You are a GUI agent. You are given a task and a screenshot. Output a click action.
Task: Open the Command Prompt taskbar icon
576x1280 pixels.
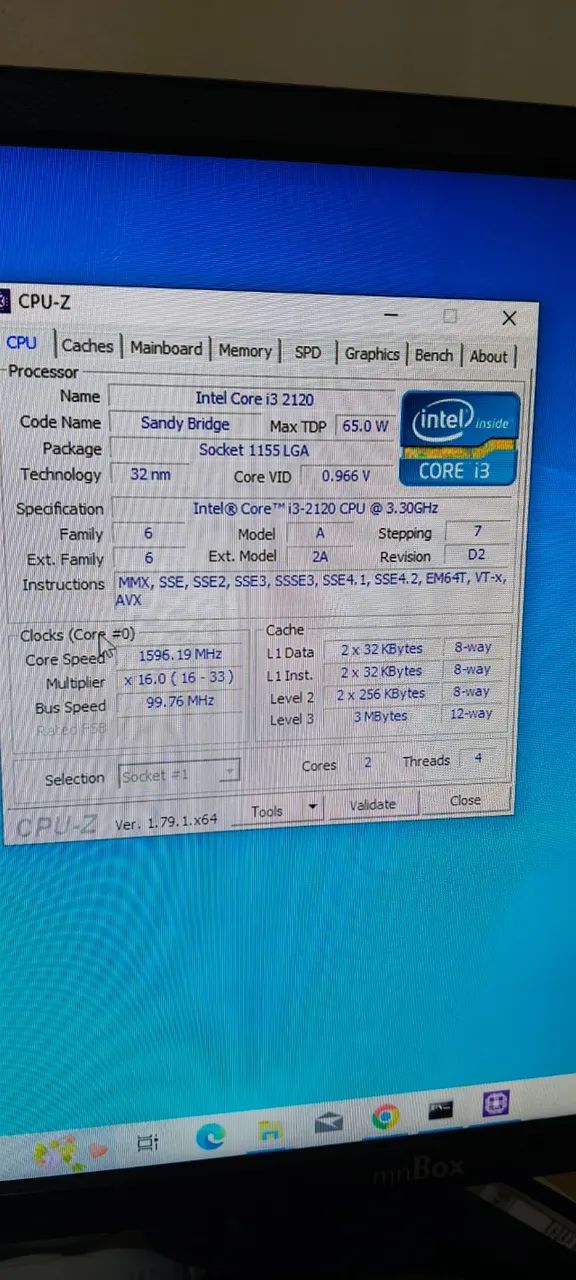click(x=441, y=1110)
